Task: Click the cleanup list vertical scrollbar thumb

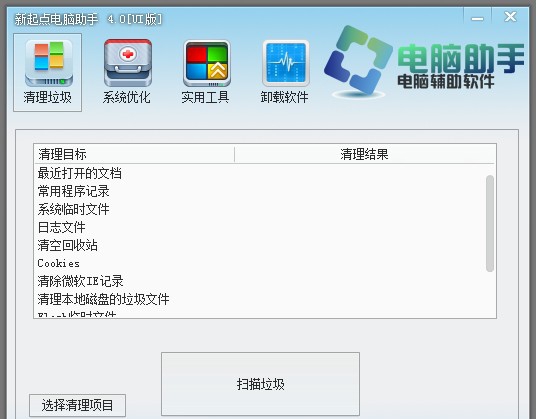Action: click(x=490, y=224)
